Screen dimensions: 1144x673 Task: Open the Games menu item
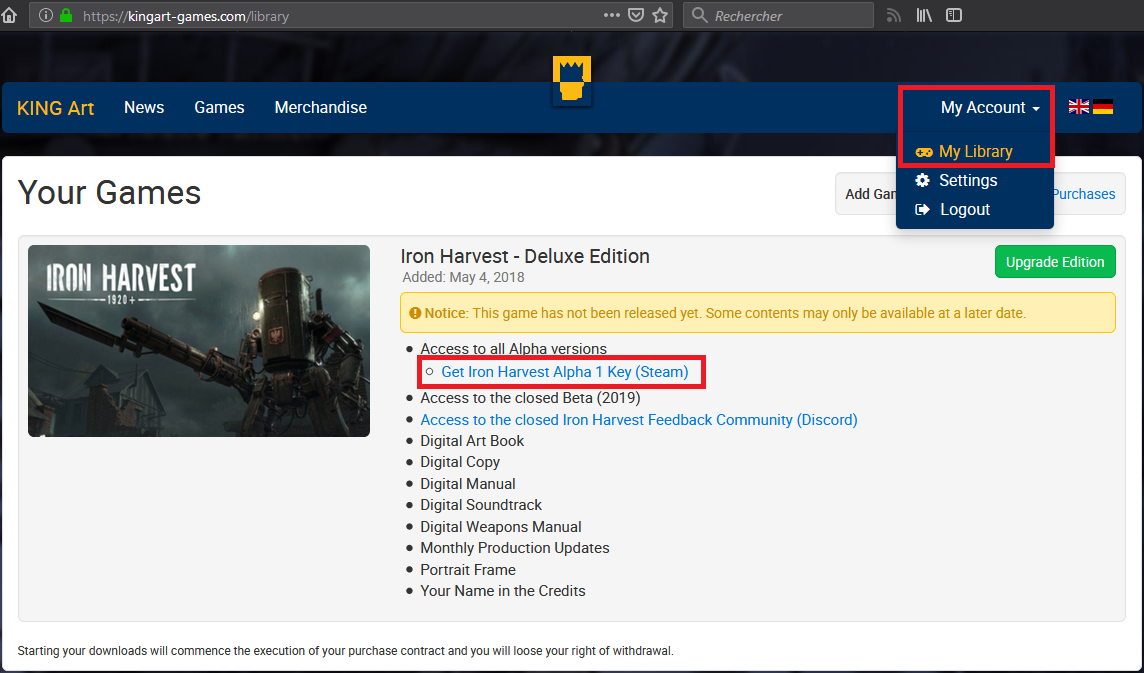pyautogui.click(x=219, y=107)
